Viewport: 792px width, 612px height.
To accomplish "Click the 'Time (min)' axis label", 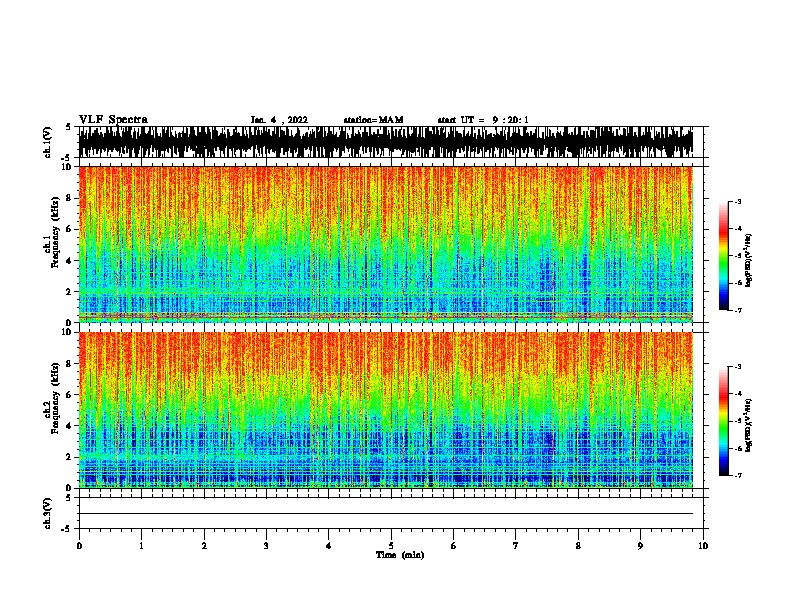I will coord(400,555).
